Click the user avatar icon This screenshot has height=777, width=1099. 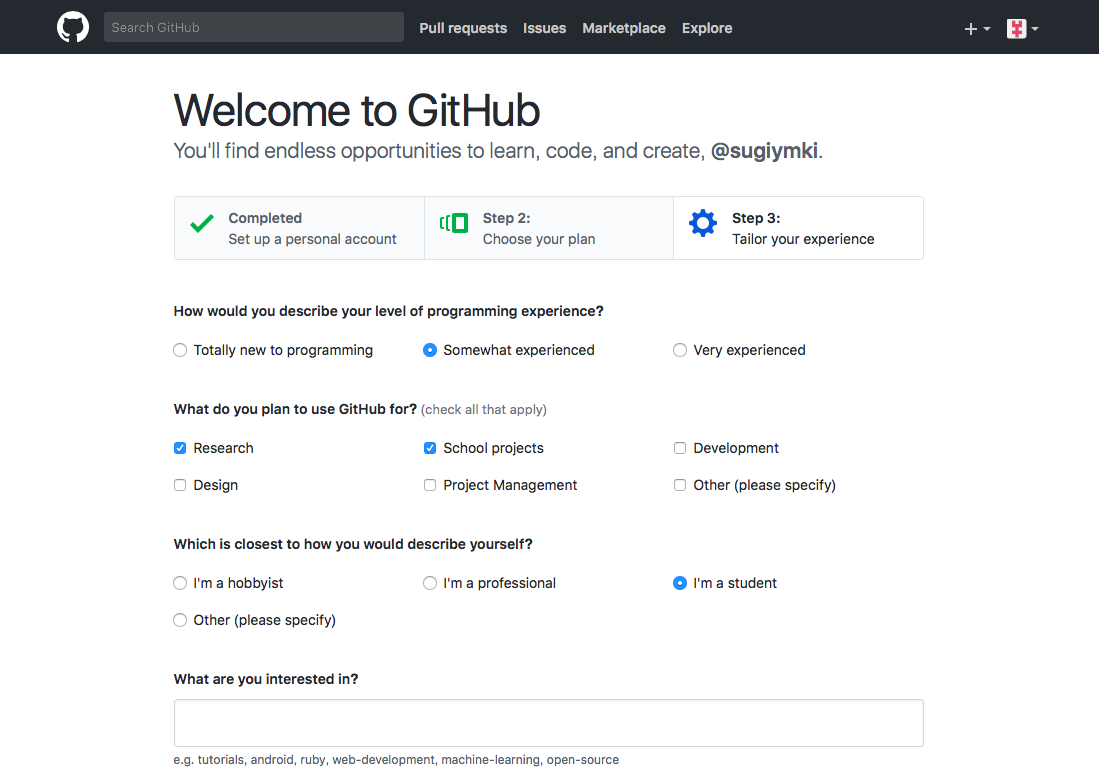(1016, 29)
